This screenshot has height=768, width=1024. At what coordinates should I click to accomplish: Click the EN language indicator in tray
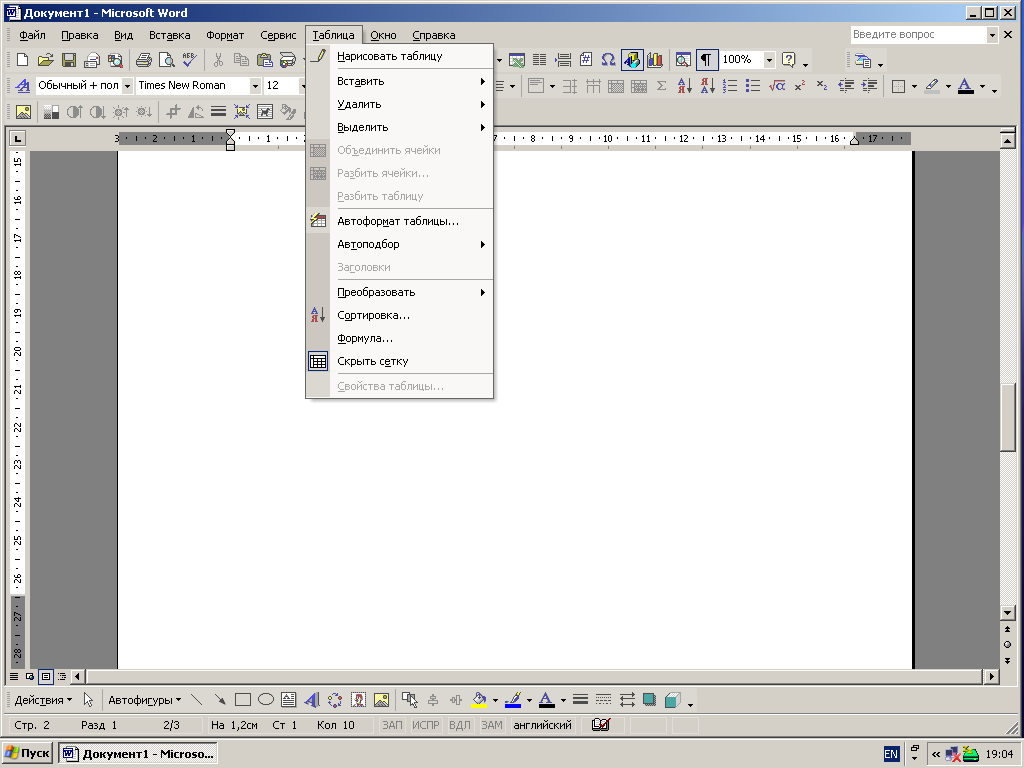pyautogui.click(x=891, y=754)
